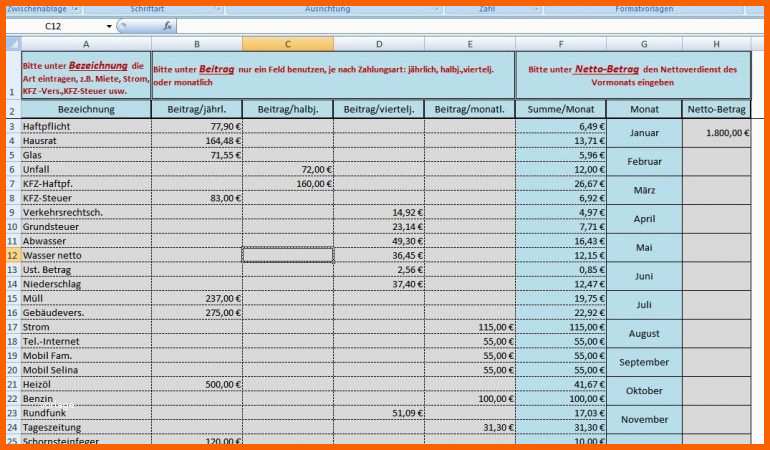Click the select-all corner of the grid

[11, 44]
